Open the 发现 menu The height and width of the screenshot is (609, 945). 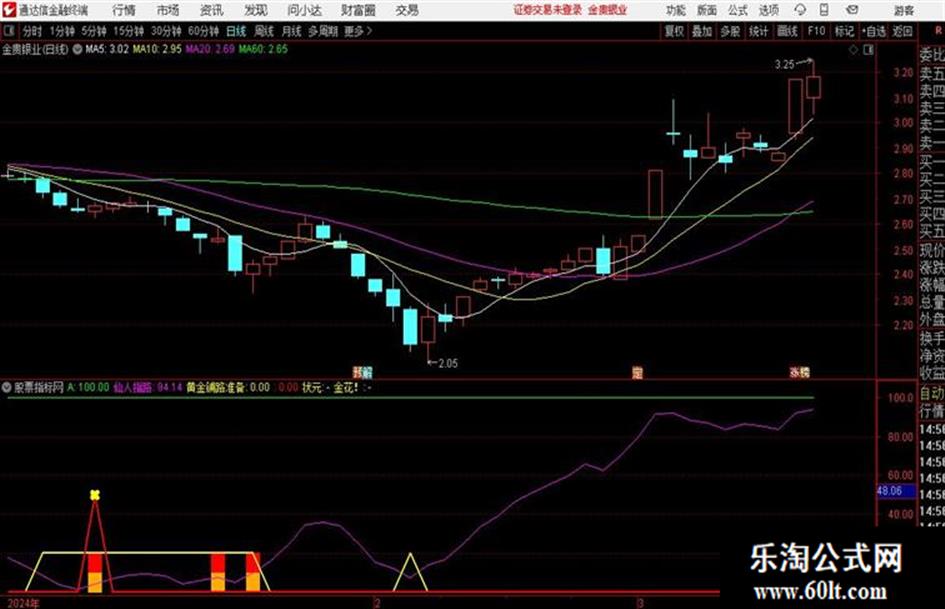click(x=256, y=10)
